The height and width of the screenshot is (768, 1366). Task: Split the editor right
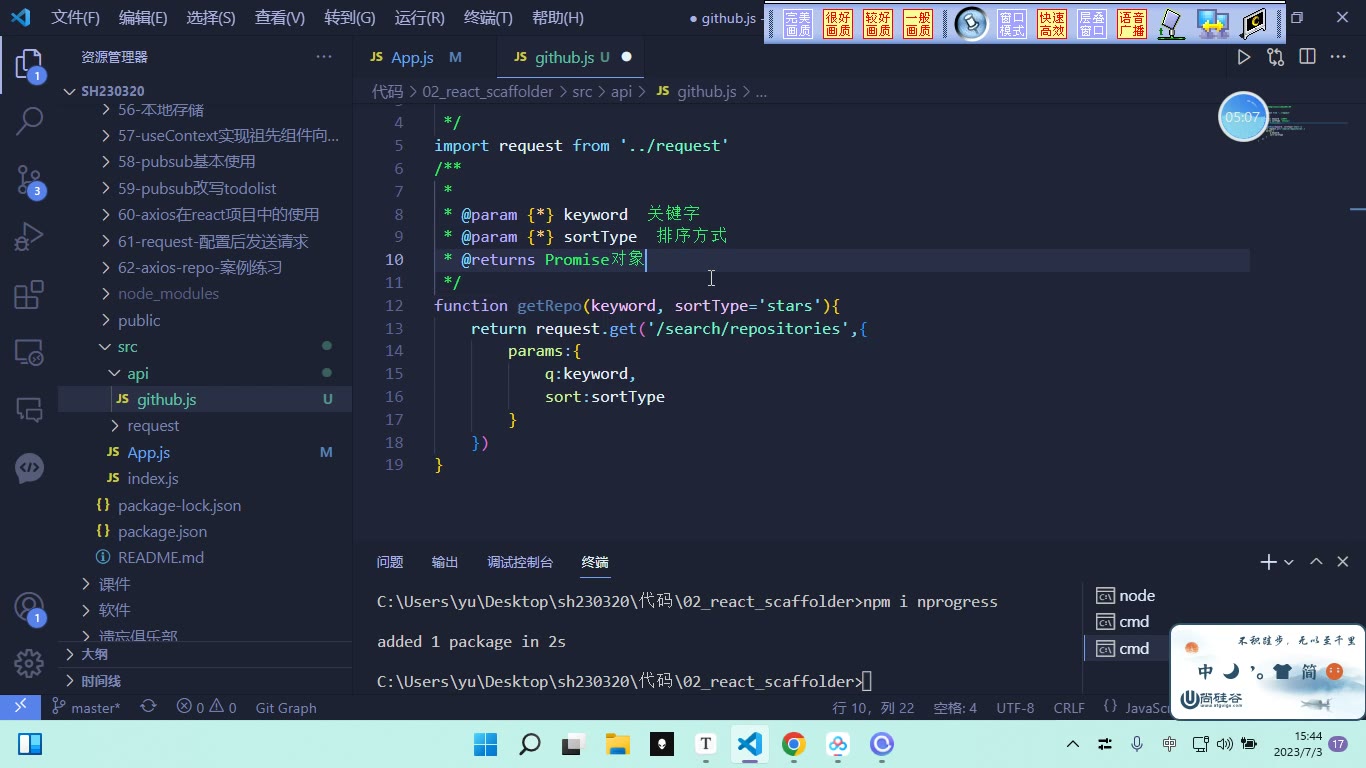point(1307,57)
